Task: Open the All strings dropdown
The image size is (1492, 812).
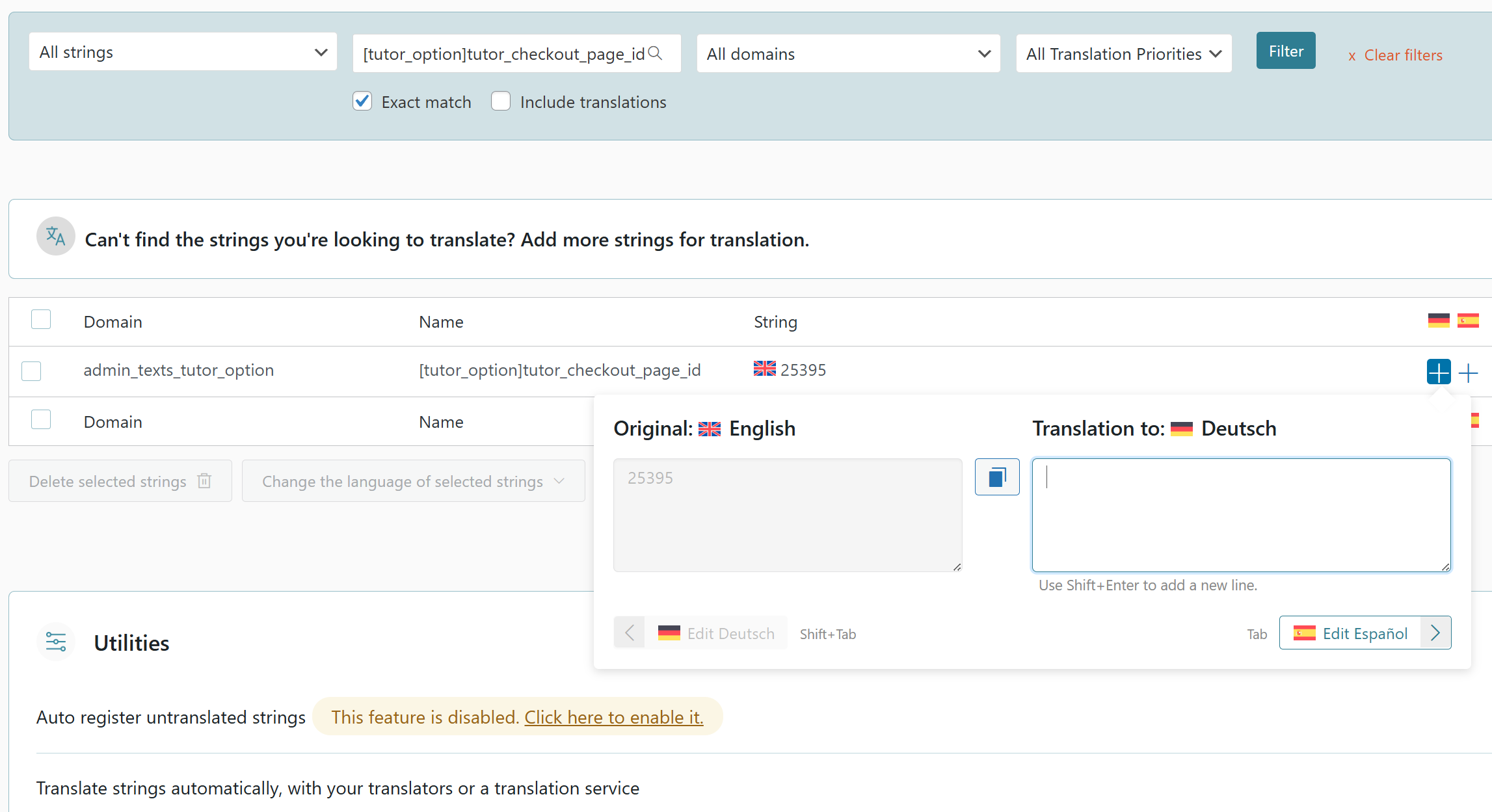Action: (x=183, y=52)
